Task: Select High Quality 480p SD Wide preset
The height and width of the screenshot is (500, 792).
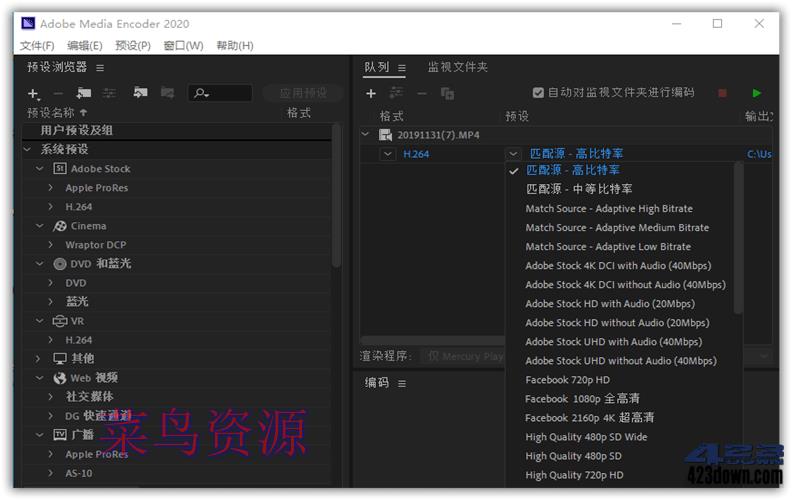Action: pyautogui.click(x=586, y=437)
